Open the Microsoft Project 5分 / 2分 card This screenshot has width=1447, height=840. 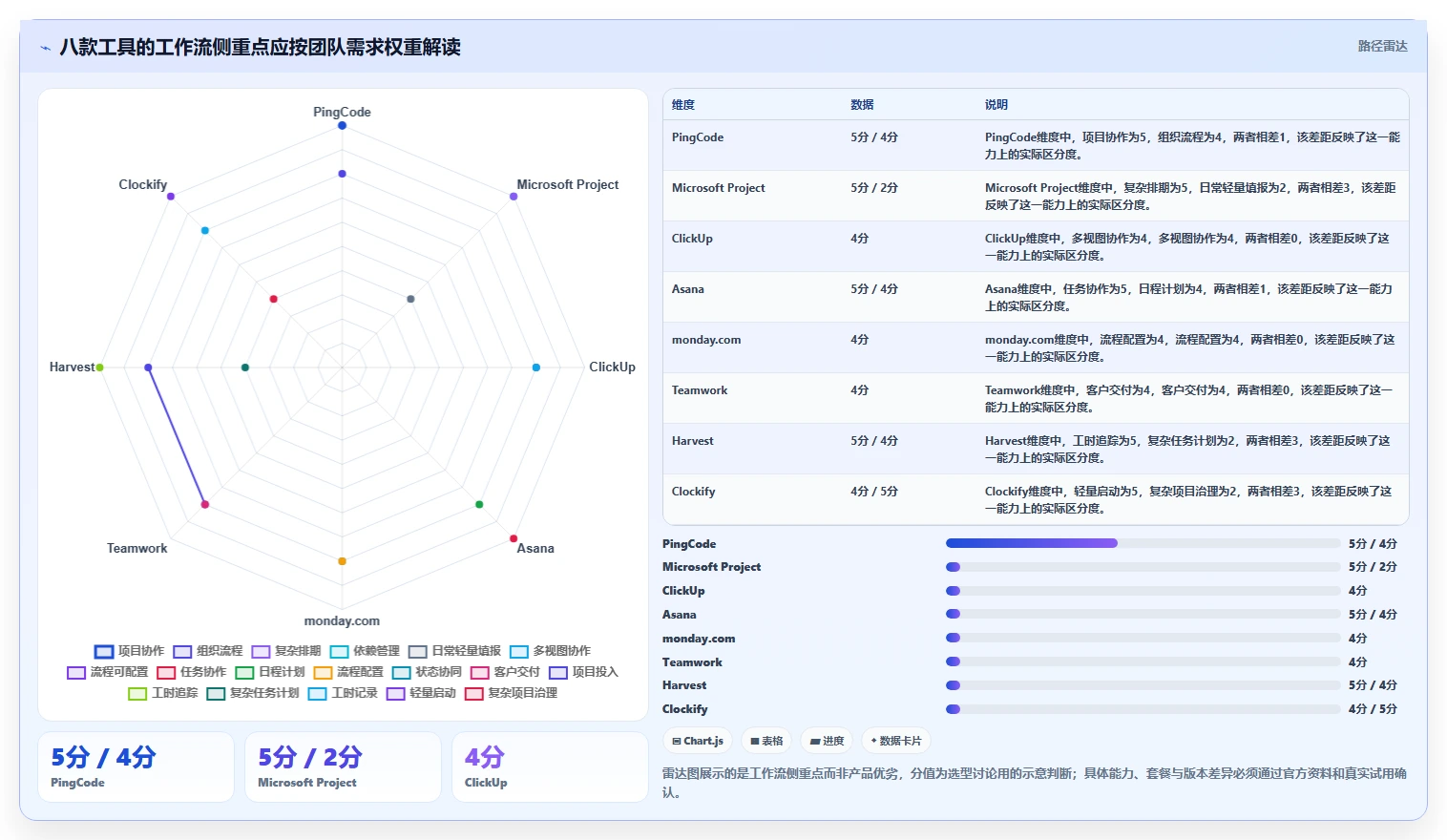point(343,767)
